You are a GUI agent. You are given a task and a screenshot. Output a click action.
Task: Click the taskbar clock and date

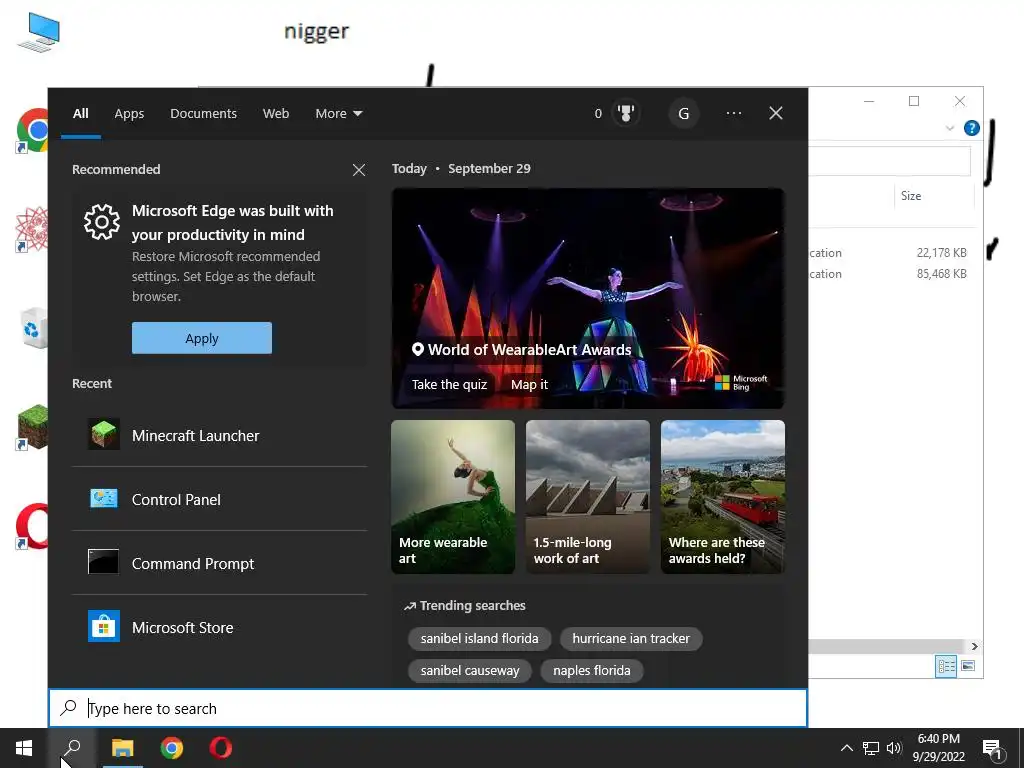(x=938, y=748)
